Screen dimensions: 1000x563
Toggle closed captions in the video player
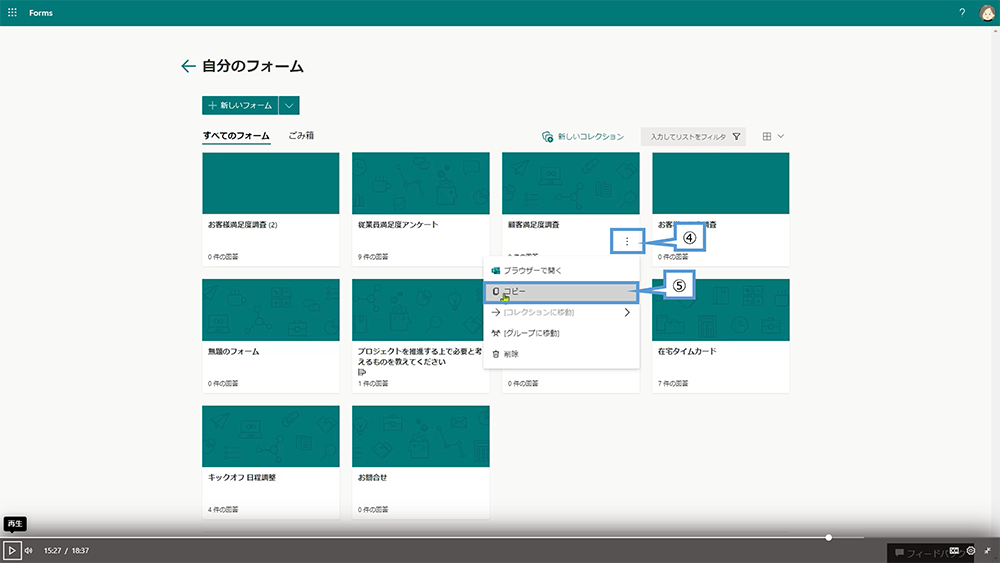(x=954, y=550)
